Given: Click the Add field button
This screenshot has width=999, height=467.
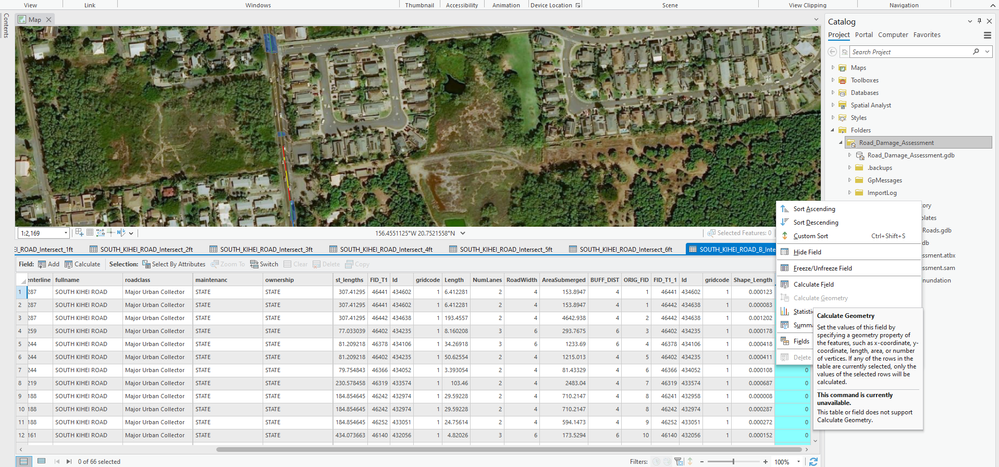Looking at the screenshot, I should (49, 264).
